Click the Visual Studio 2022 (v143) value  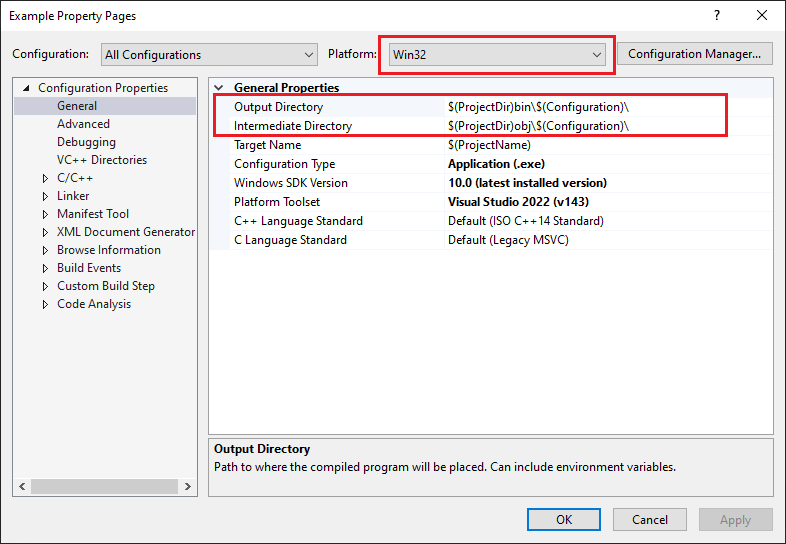pyautogui.click(x=518, y=202)
